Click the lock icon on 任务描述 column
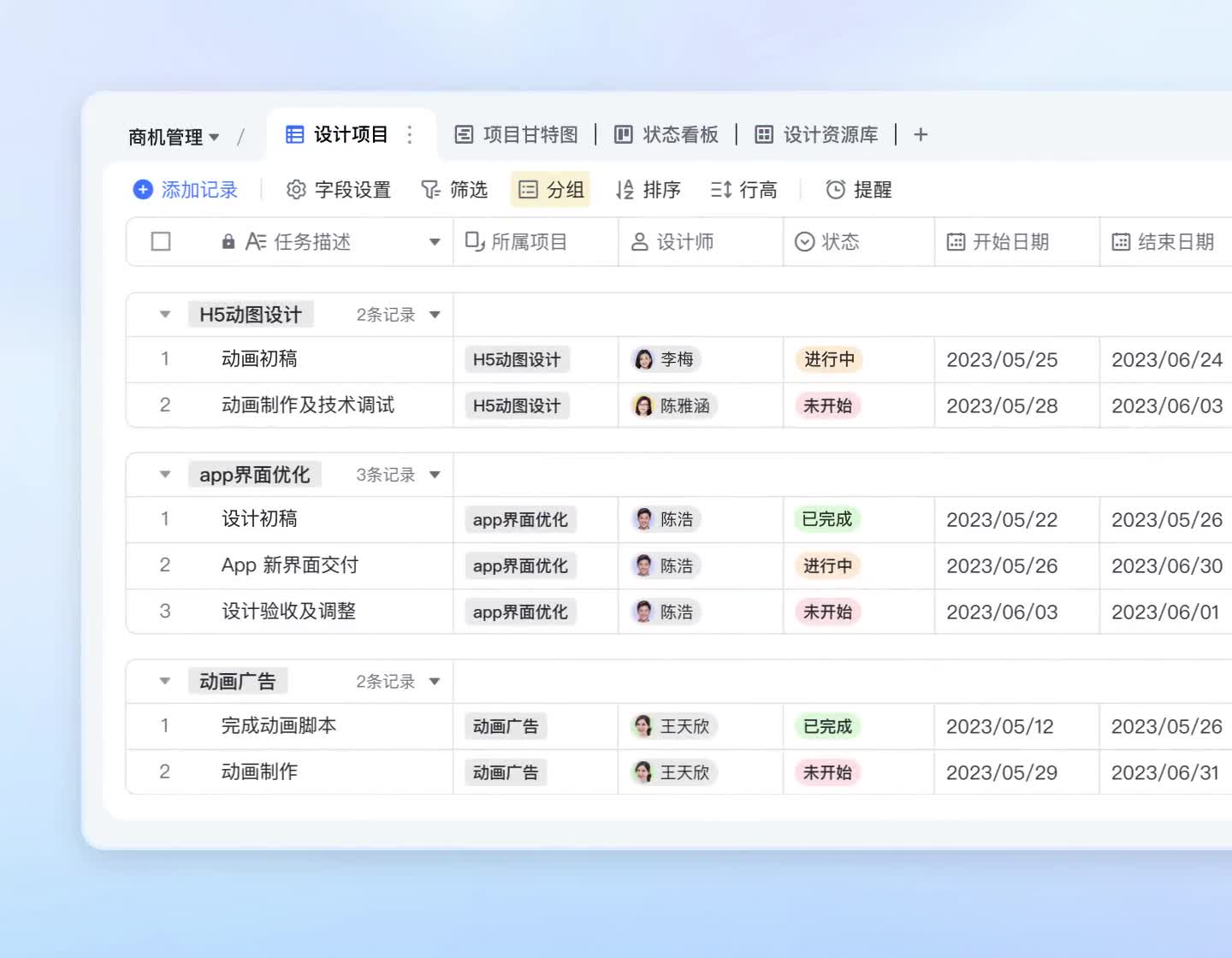 [x=228, y=242]
